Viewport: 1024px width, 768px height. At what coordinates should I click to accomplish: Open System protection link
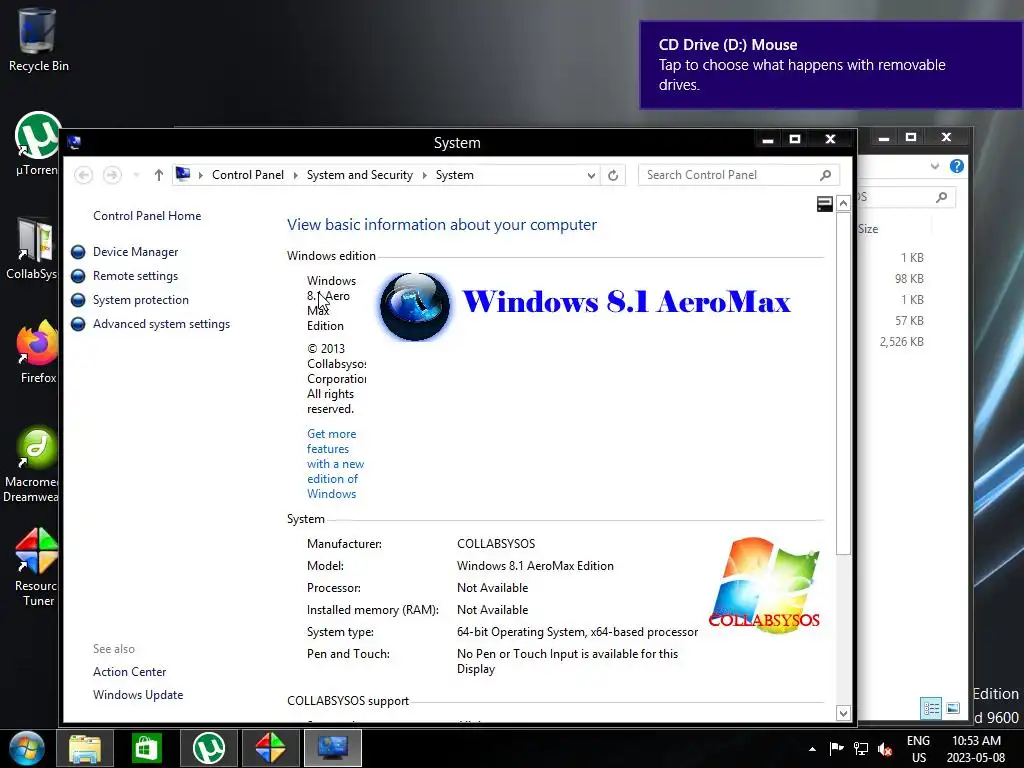pos(140,300)
